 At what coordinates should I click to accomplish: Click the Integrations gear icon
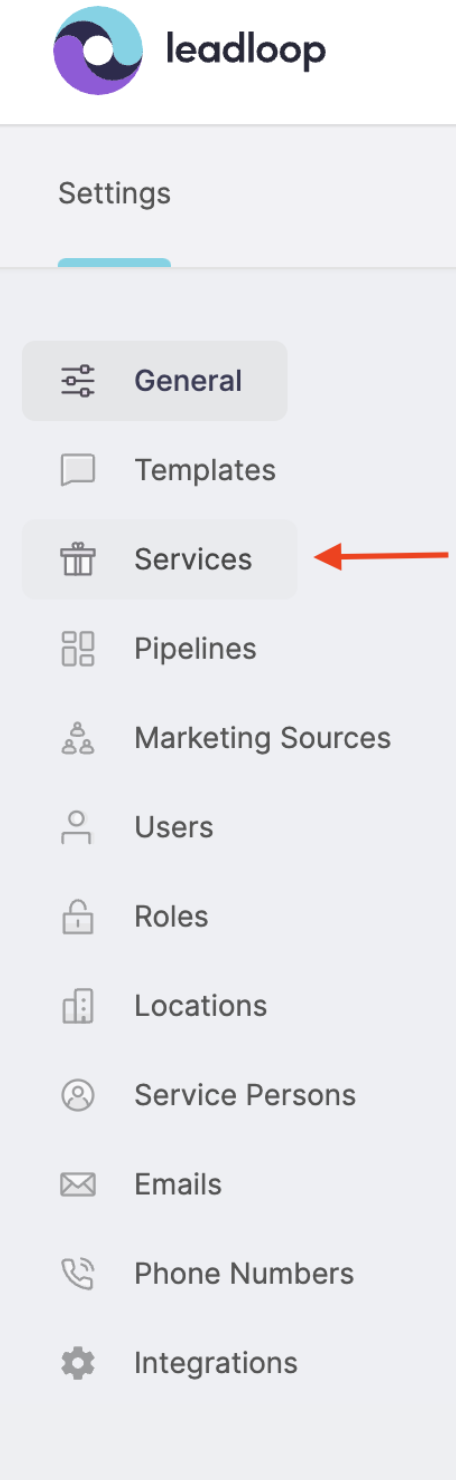click(78, 1363)
